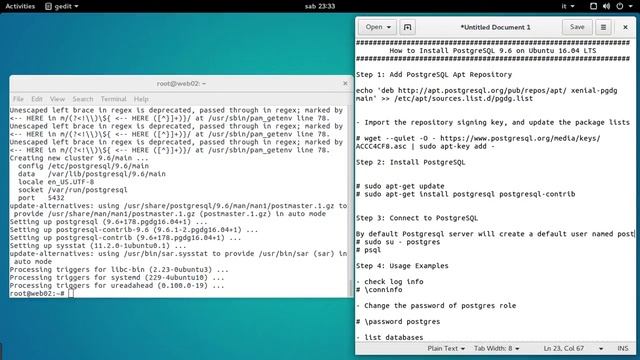Click the *Untitled Document 1 title
Image resolution: width=640 pixels, height=360 pixels.
click(495, 27)
